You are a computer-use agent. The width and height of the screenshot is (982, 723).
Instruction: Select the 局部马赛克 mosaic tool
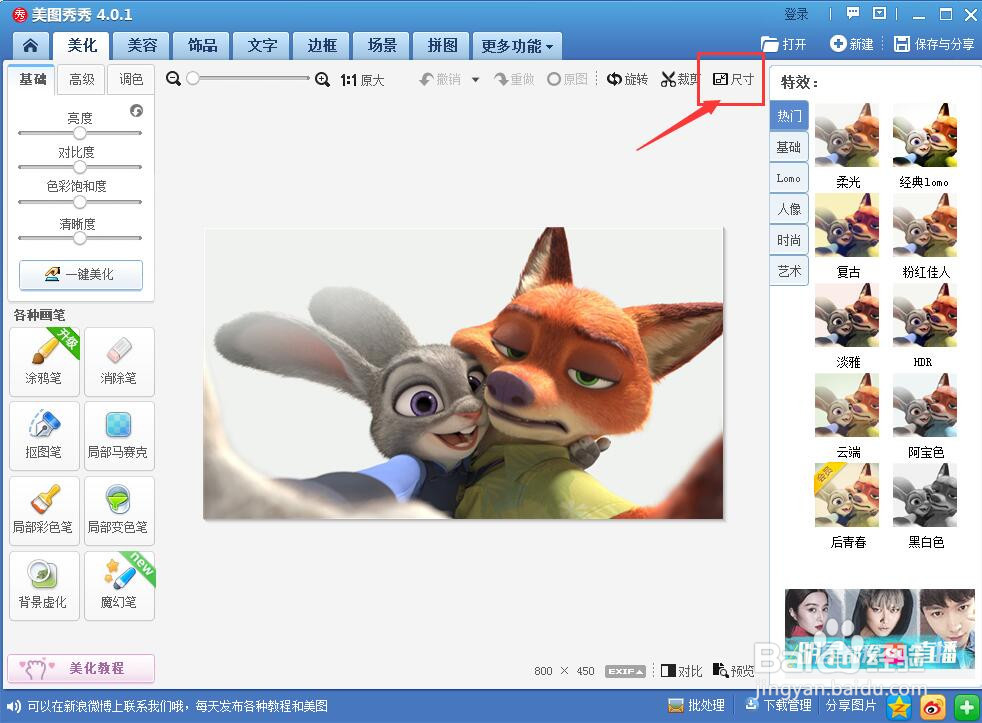119,436
